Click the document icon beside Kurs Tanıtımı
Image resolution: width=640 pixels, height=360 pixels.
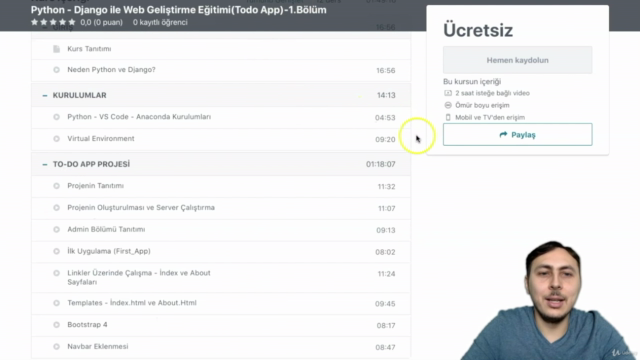click(56, 49)
